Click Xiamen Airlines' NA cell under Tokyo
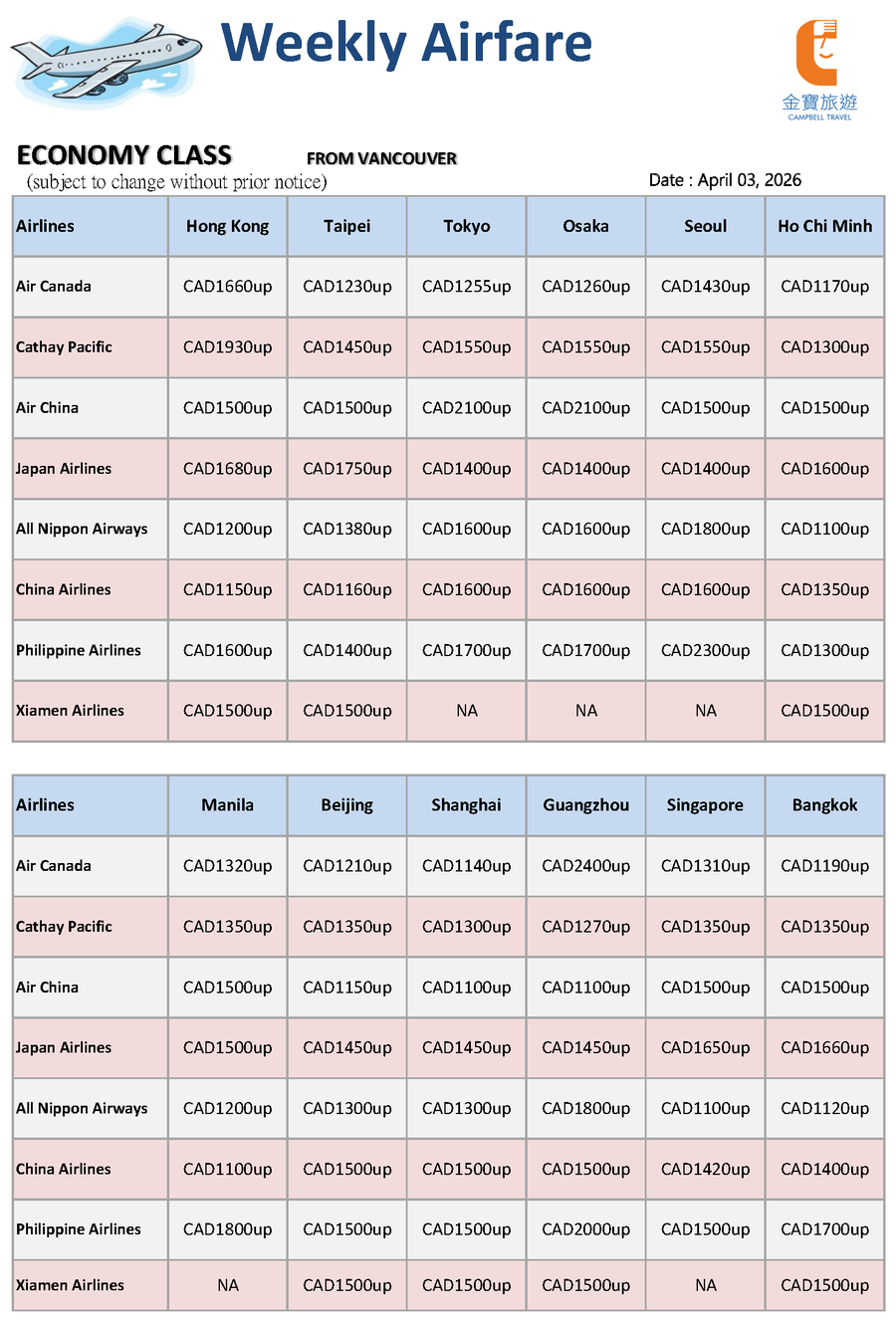 pyautogui.click(x=466, y=711)
